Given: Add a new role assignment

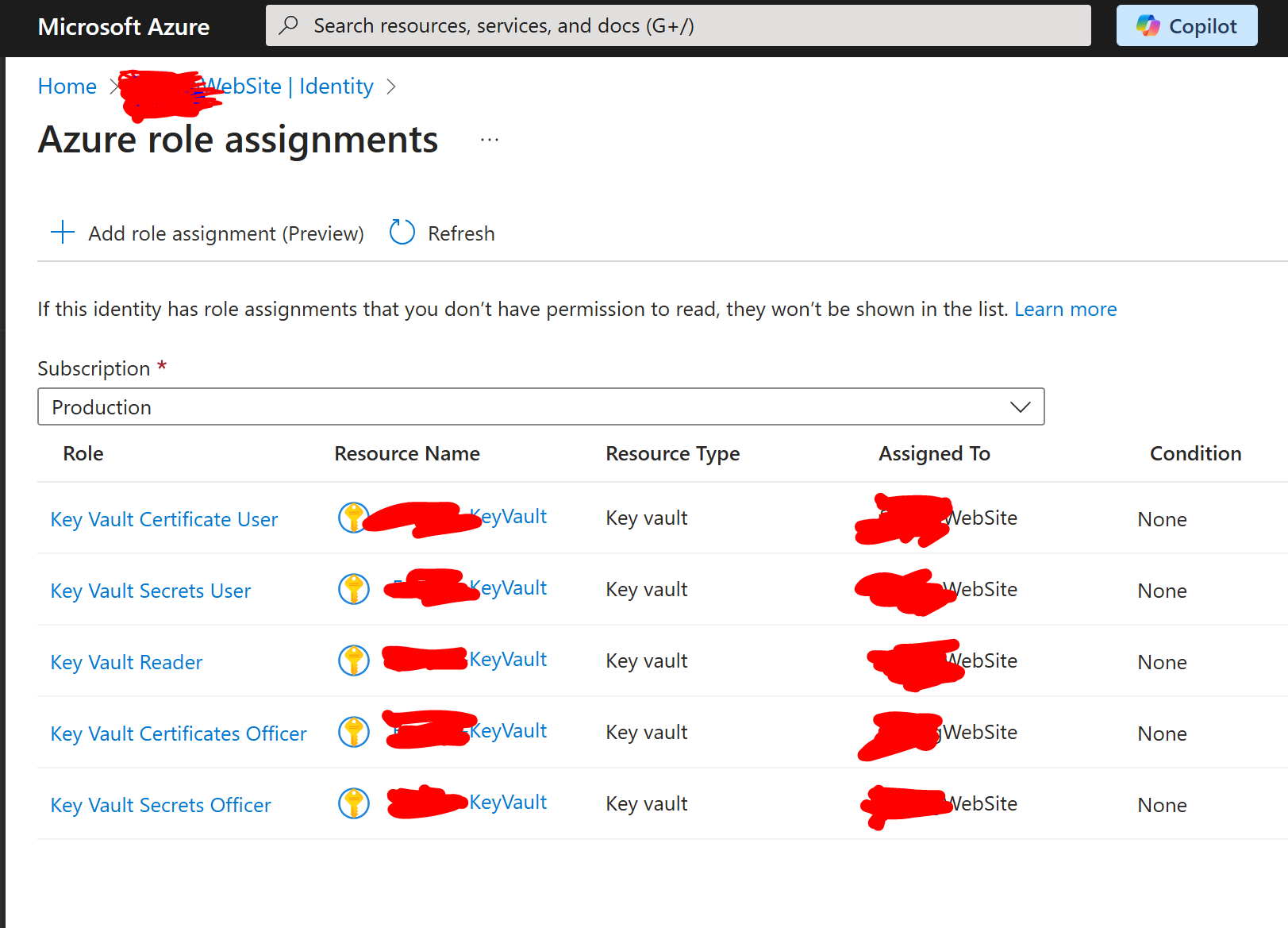Looking at the screenshot, I should pos(225,232).
